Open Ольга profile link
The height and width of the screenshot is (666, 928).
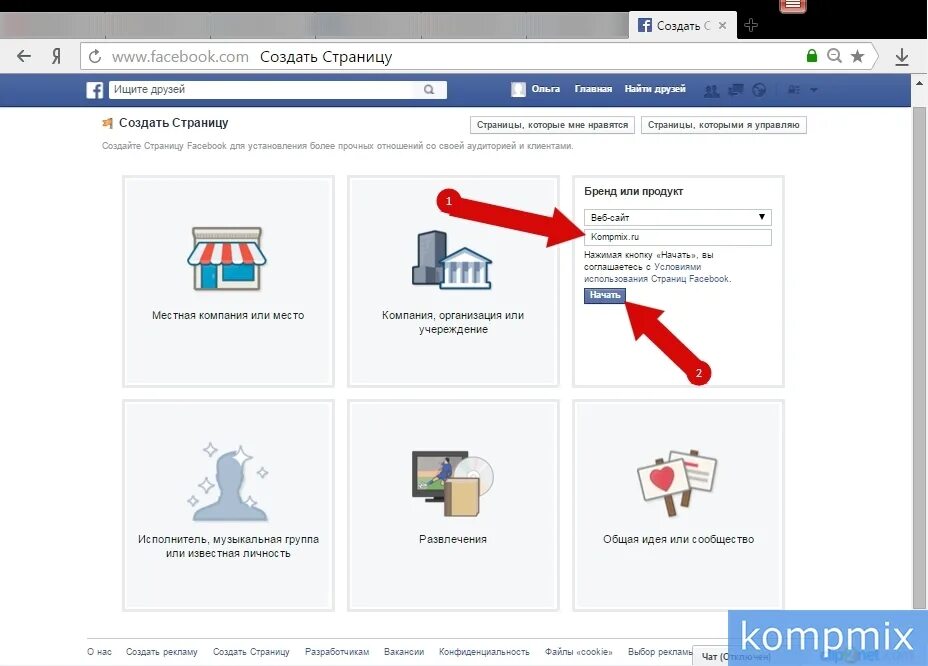[x=546, y=89]
